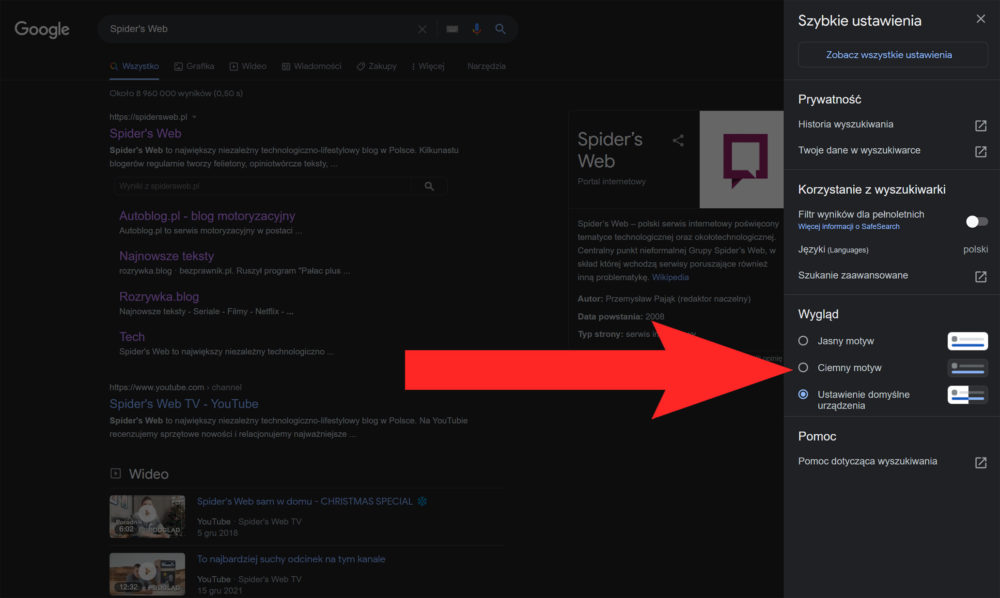Click the Spider's Web logo image
The width and height of the screenshot is (1000, 598).
point(741,159)
